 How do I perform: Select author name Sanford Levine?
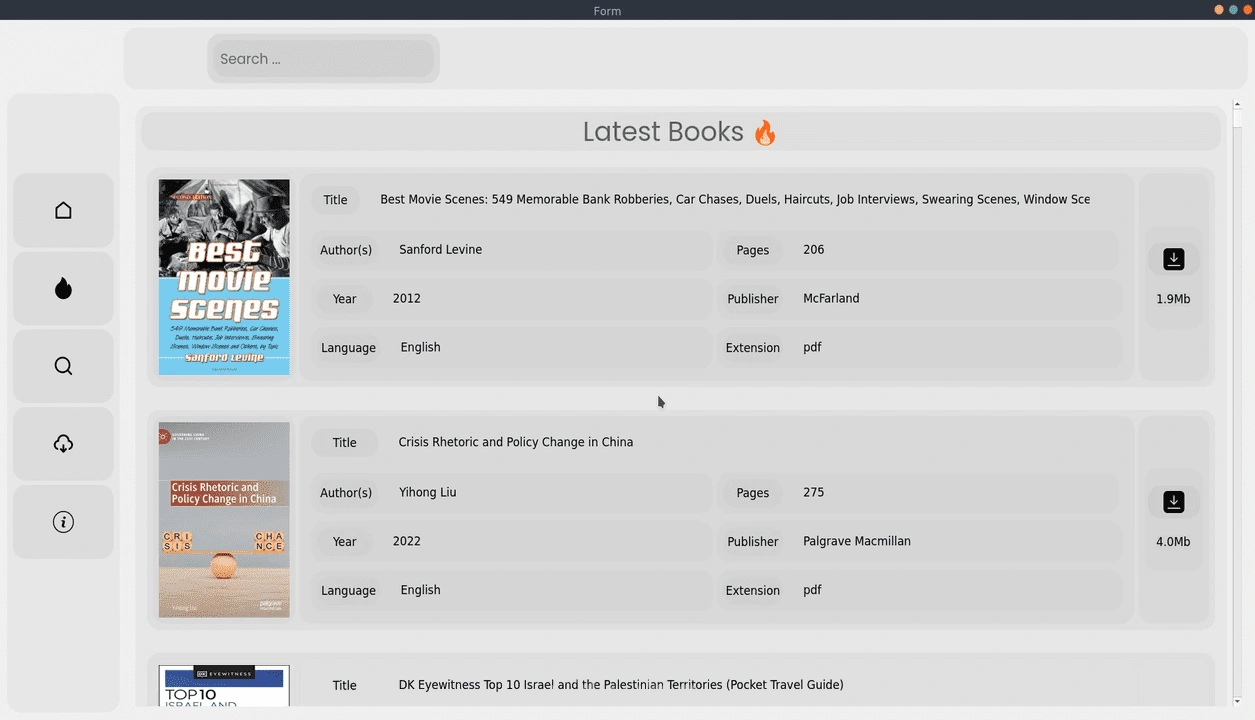click(x=440, y=250)
